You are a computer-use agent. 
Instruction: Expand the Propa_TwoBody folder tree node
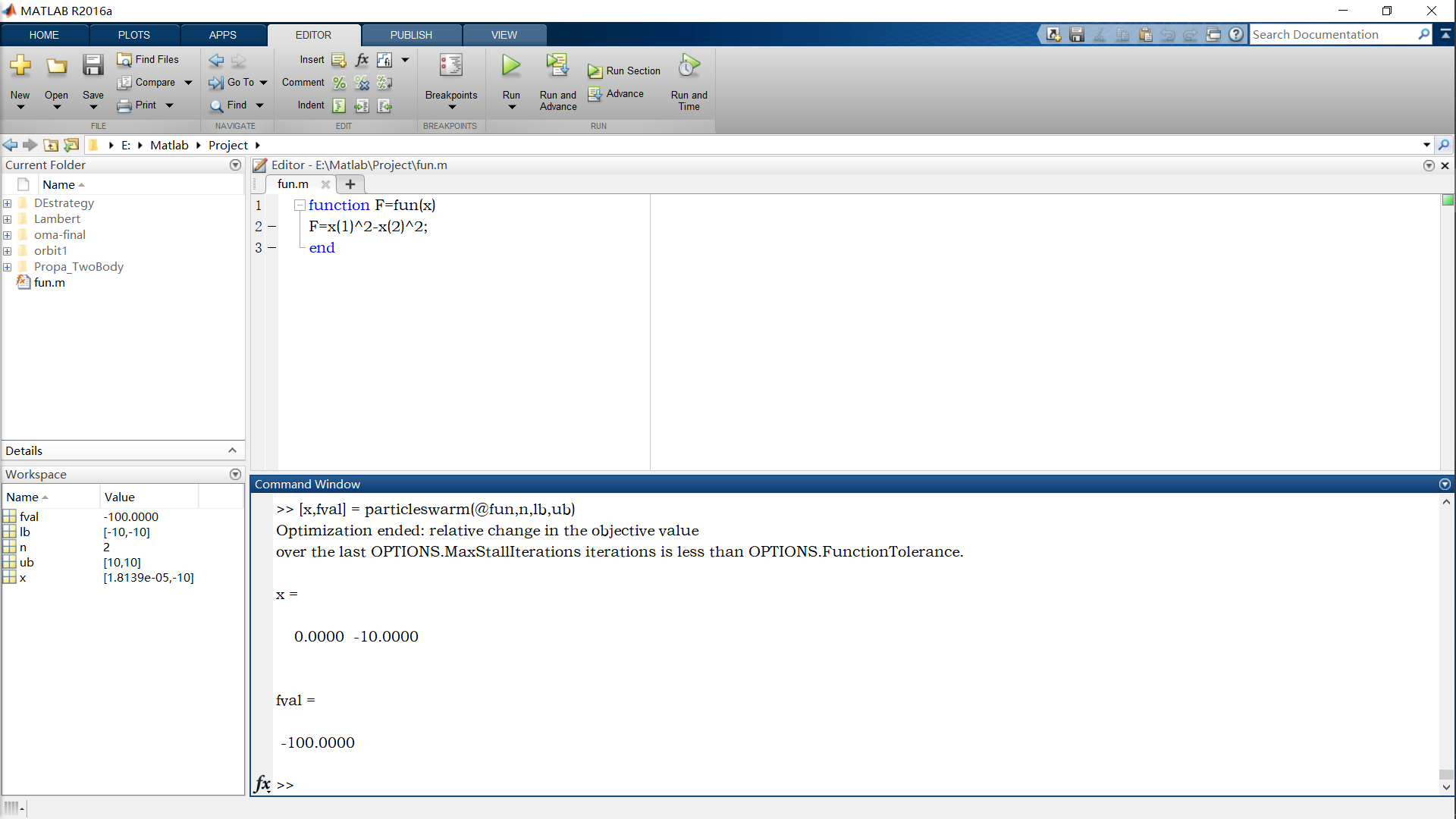pos(8,267)
